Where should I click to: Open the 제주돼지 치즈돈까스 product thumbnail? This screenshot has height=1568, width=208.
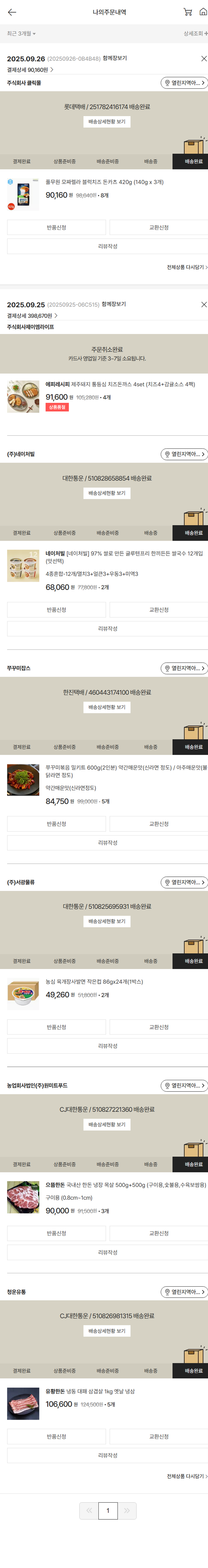(x=23, y=397)
